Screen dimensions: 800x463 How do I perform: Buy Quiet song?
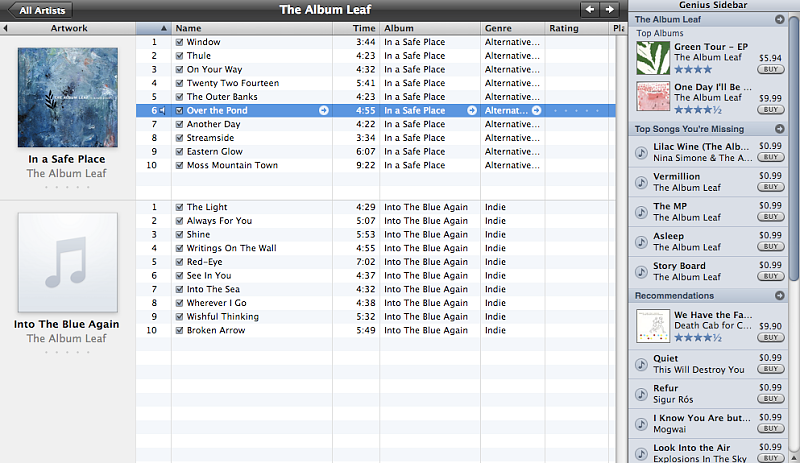coord(770,369)
